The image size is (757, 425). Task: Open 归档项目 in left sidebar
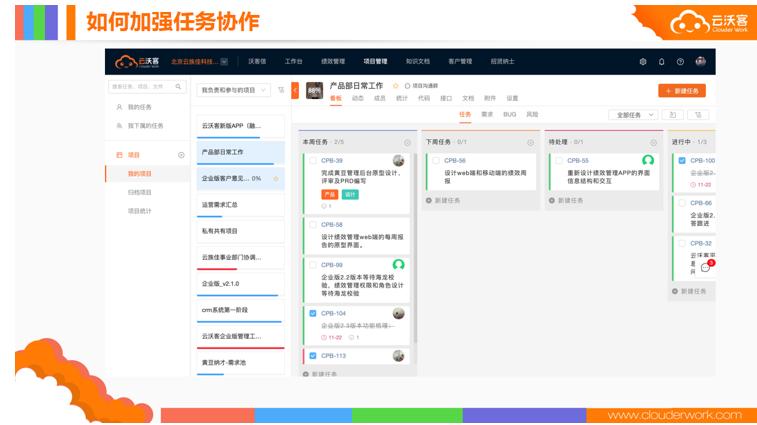140,192
